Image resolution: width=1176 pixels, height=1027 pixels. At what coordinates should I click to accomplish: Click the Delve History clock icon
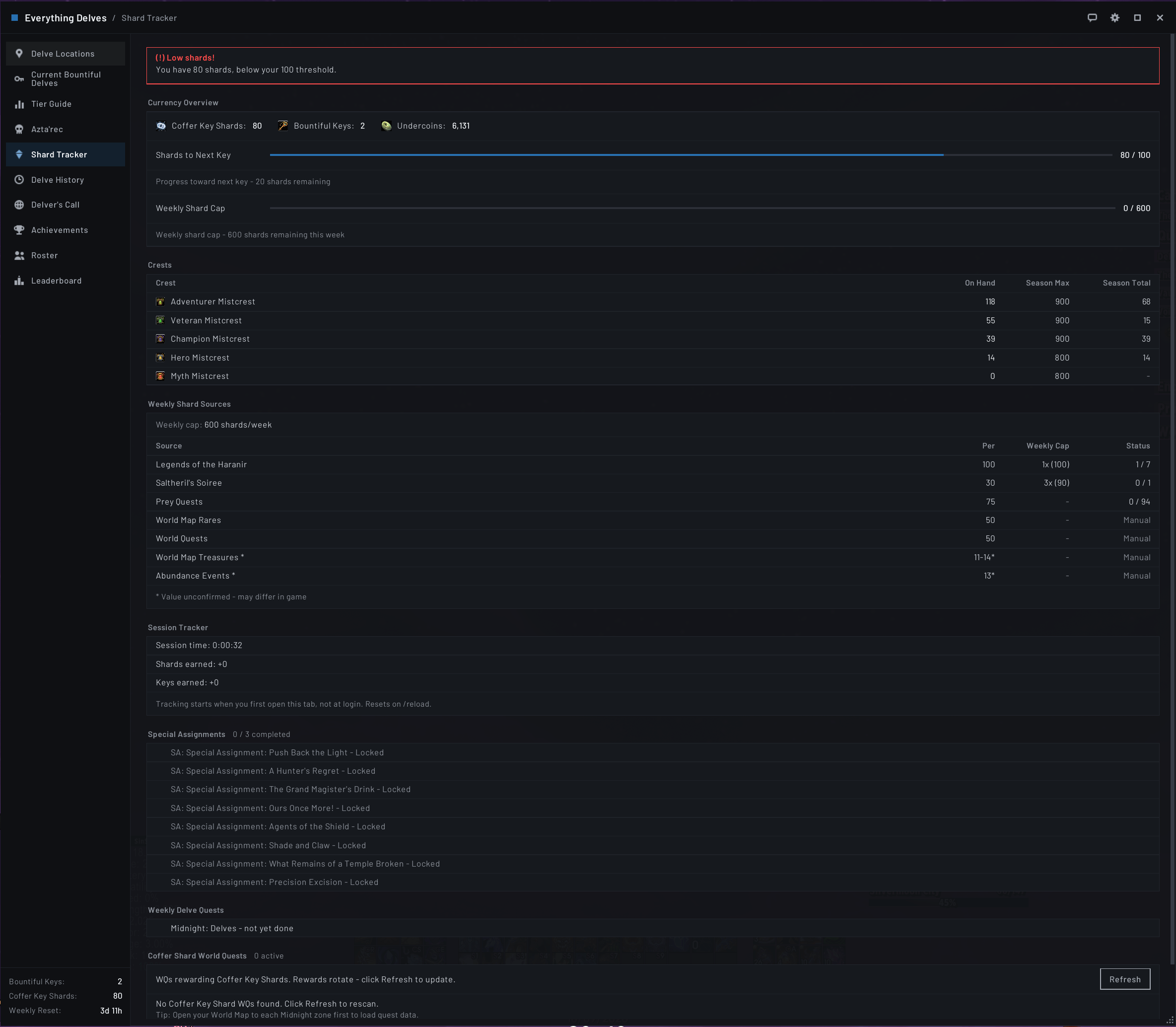click(x=19, y=180)
